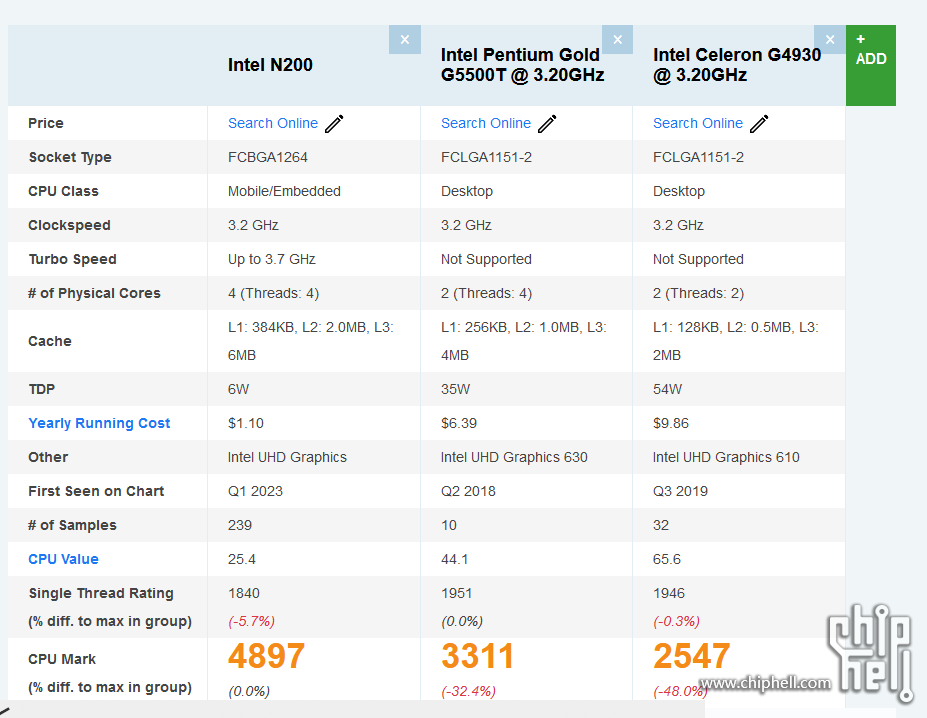Click pencil edit icon for Celeron G4930 price
The width and height of the screenshot is (927, 718).
(x=759, y=124)
